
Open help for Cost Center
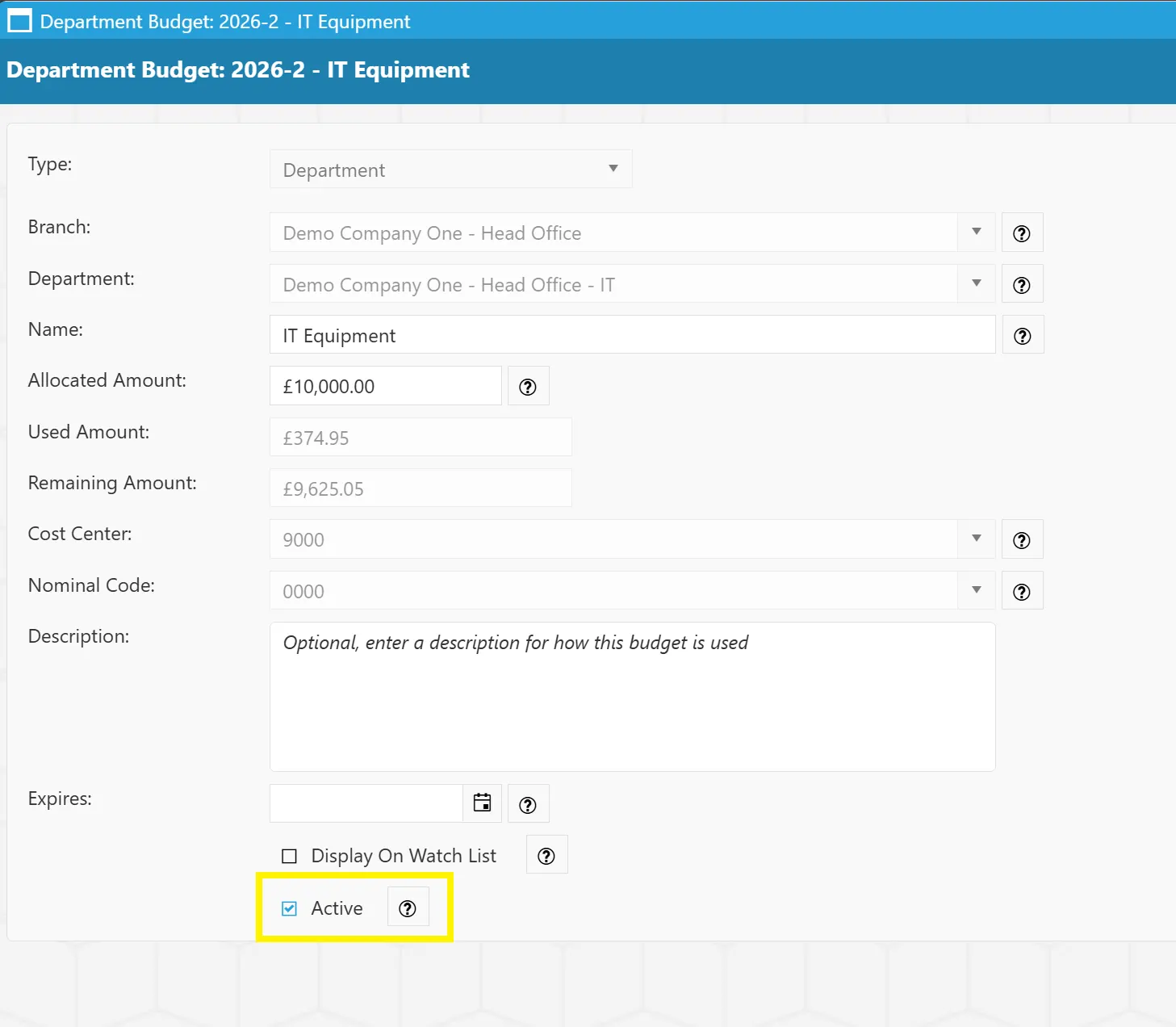click(1022, 540)
